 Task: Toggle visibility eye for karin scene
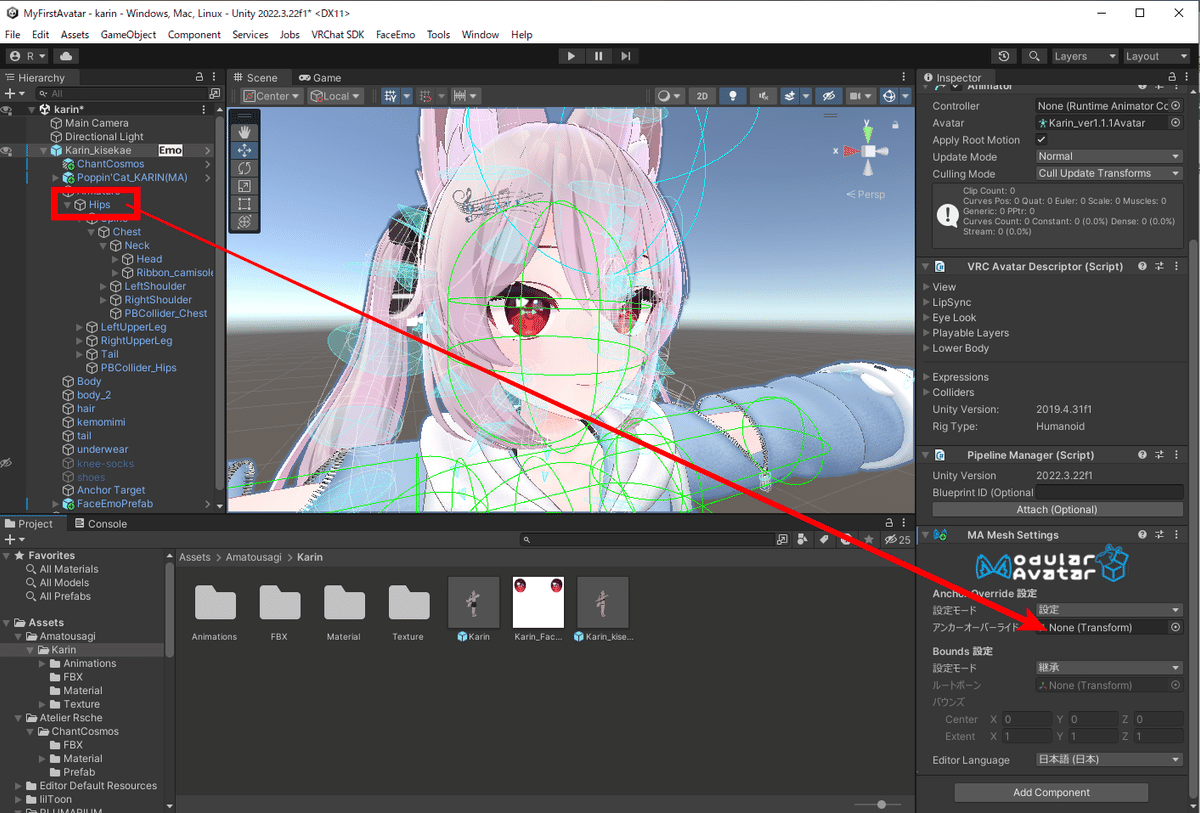pos(7,109)
